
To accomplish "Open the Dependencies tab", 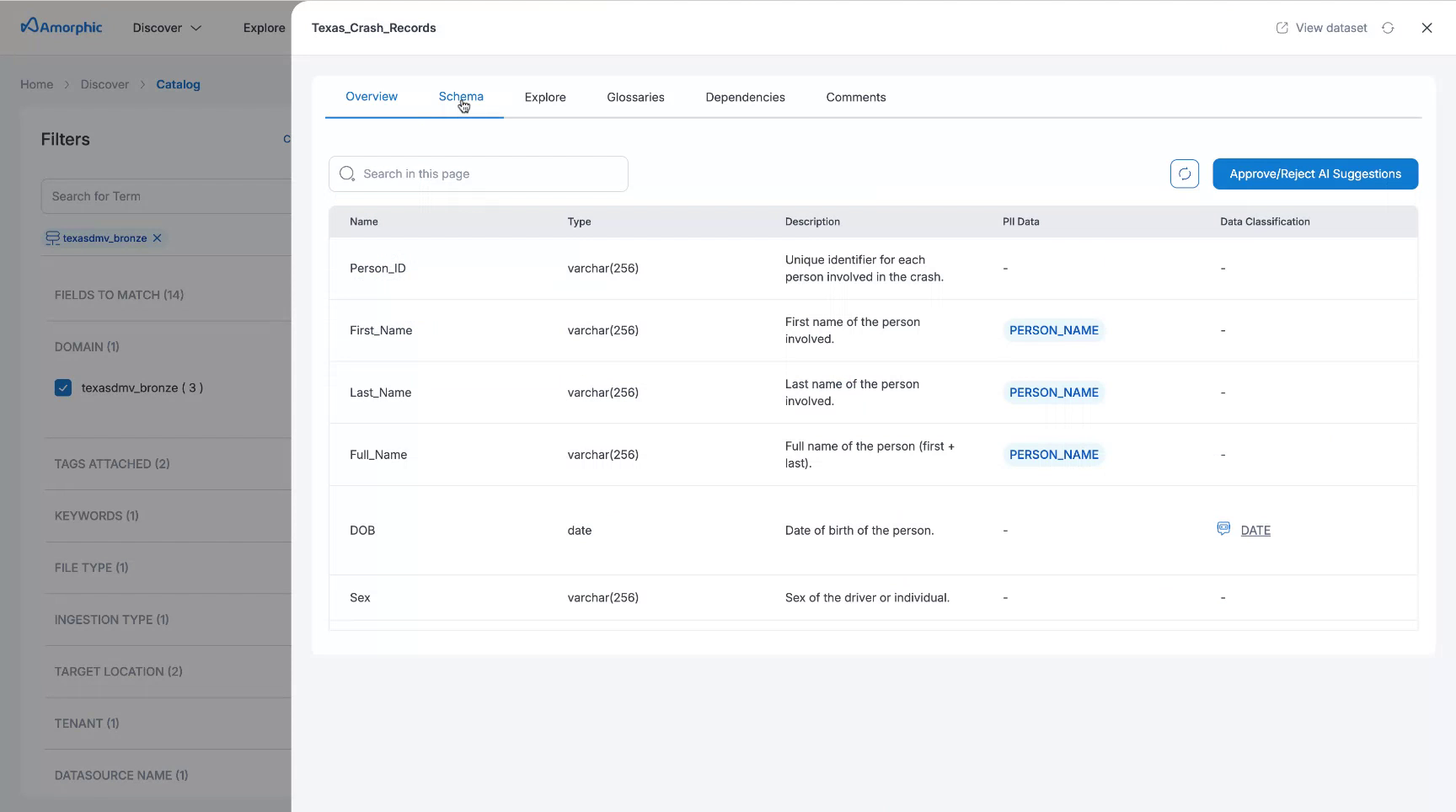I will point(745,97).
